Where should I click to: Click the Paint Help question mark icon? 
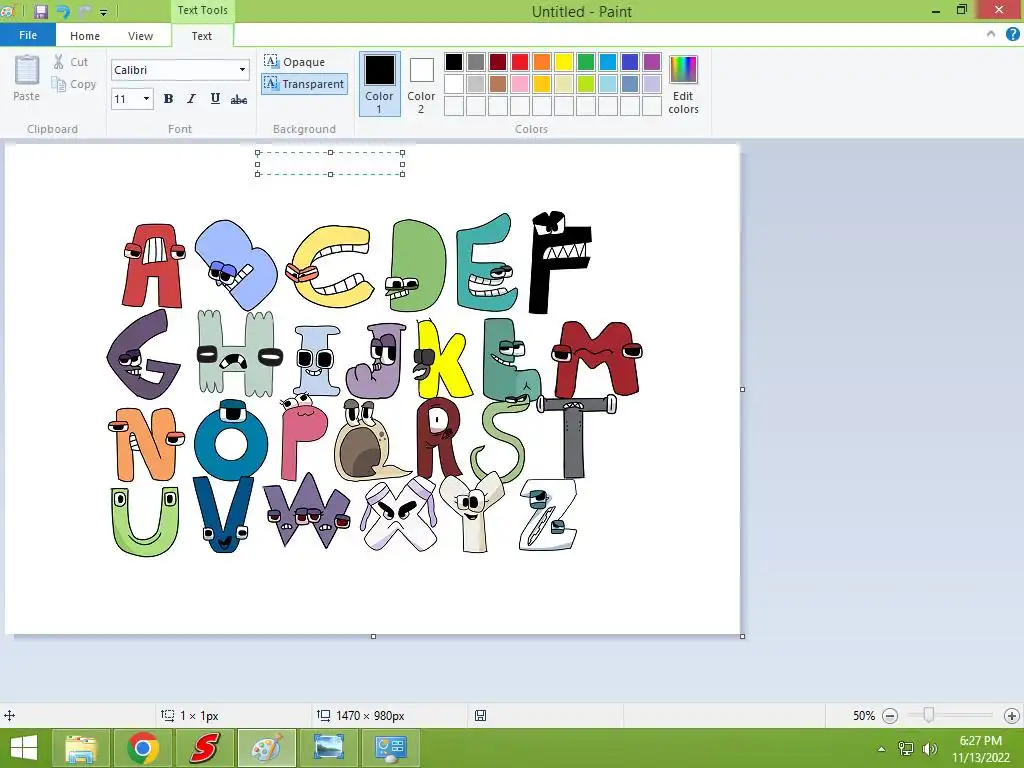[1012, 35]
